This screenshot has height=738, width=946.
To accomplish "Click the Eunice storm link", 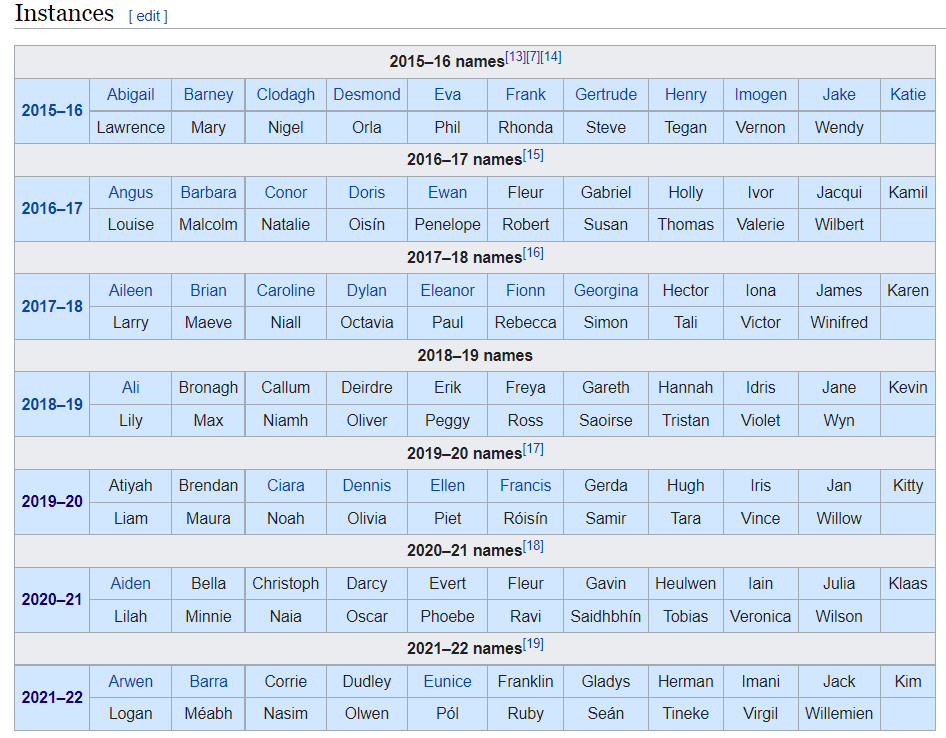I will 447,682.
